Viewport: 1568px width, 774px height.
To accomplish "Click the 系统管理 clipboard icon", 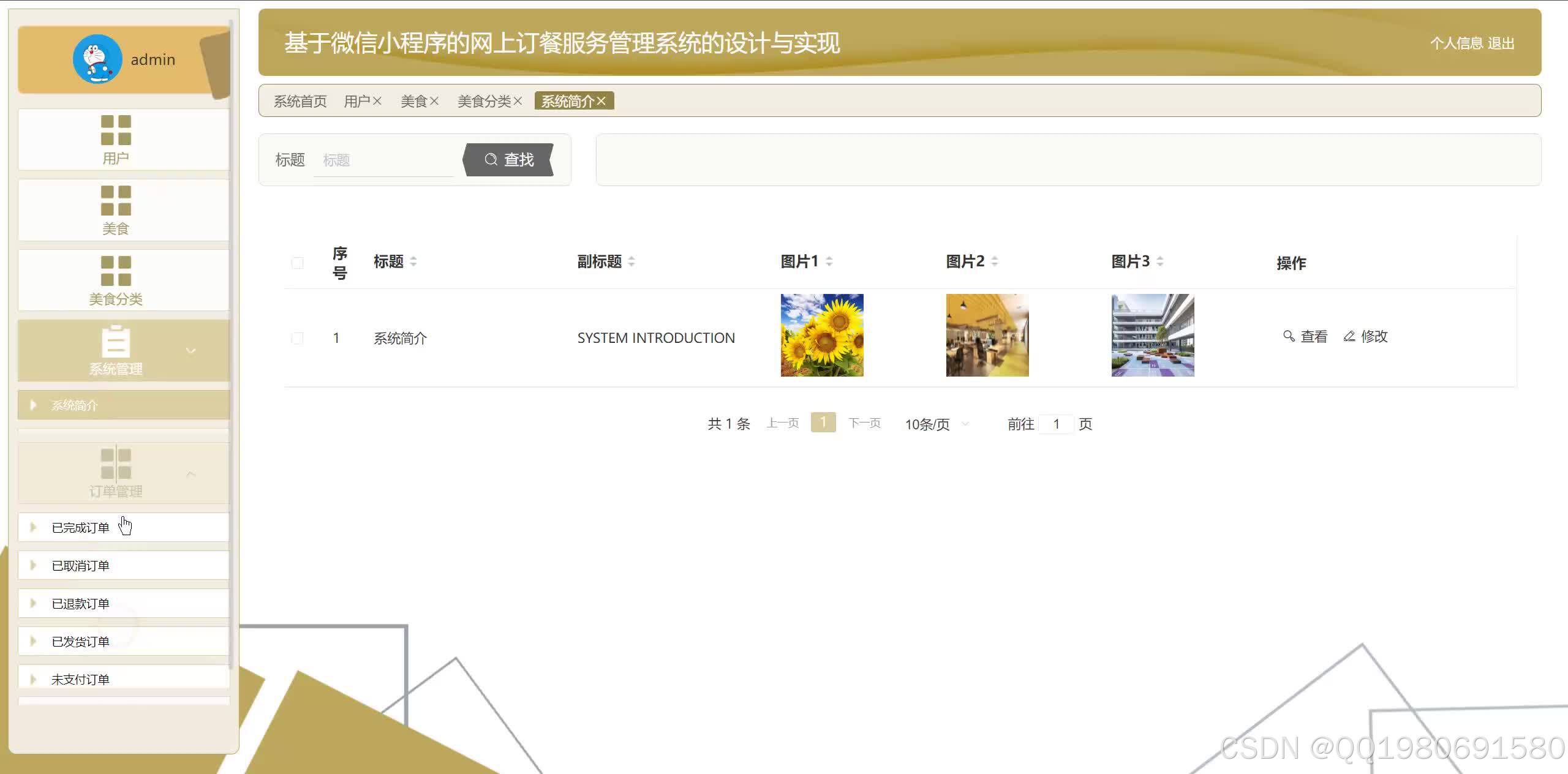I will tap(116, 341).
